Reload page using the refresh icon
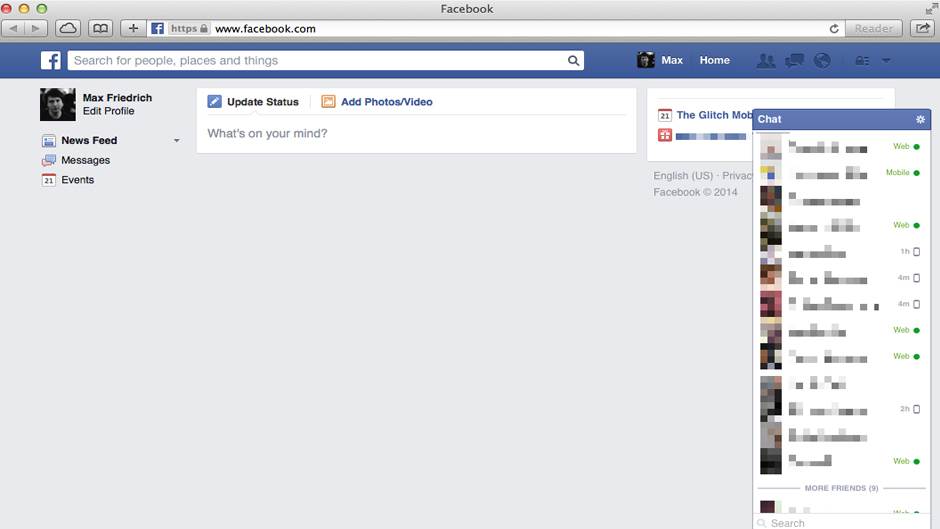This screenshot has height=529, width=940. [834, 29]
